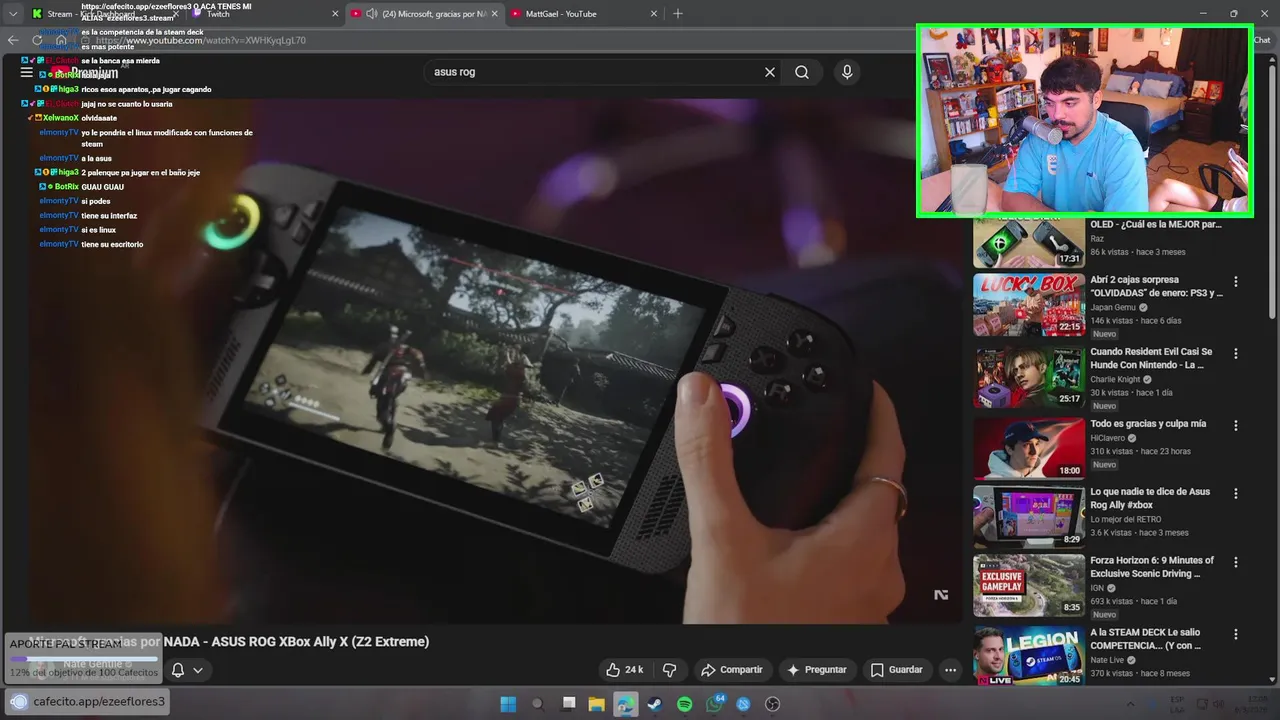Reload the current page

38,40
